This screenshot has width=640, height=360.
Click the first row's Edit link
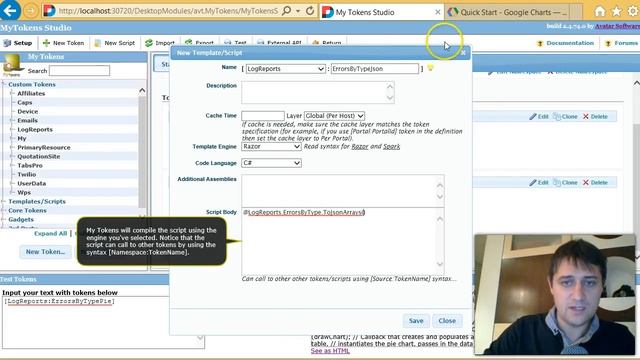click(539, 116)
